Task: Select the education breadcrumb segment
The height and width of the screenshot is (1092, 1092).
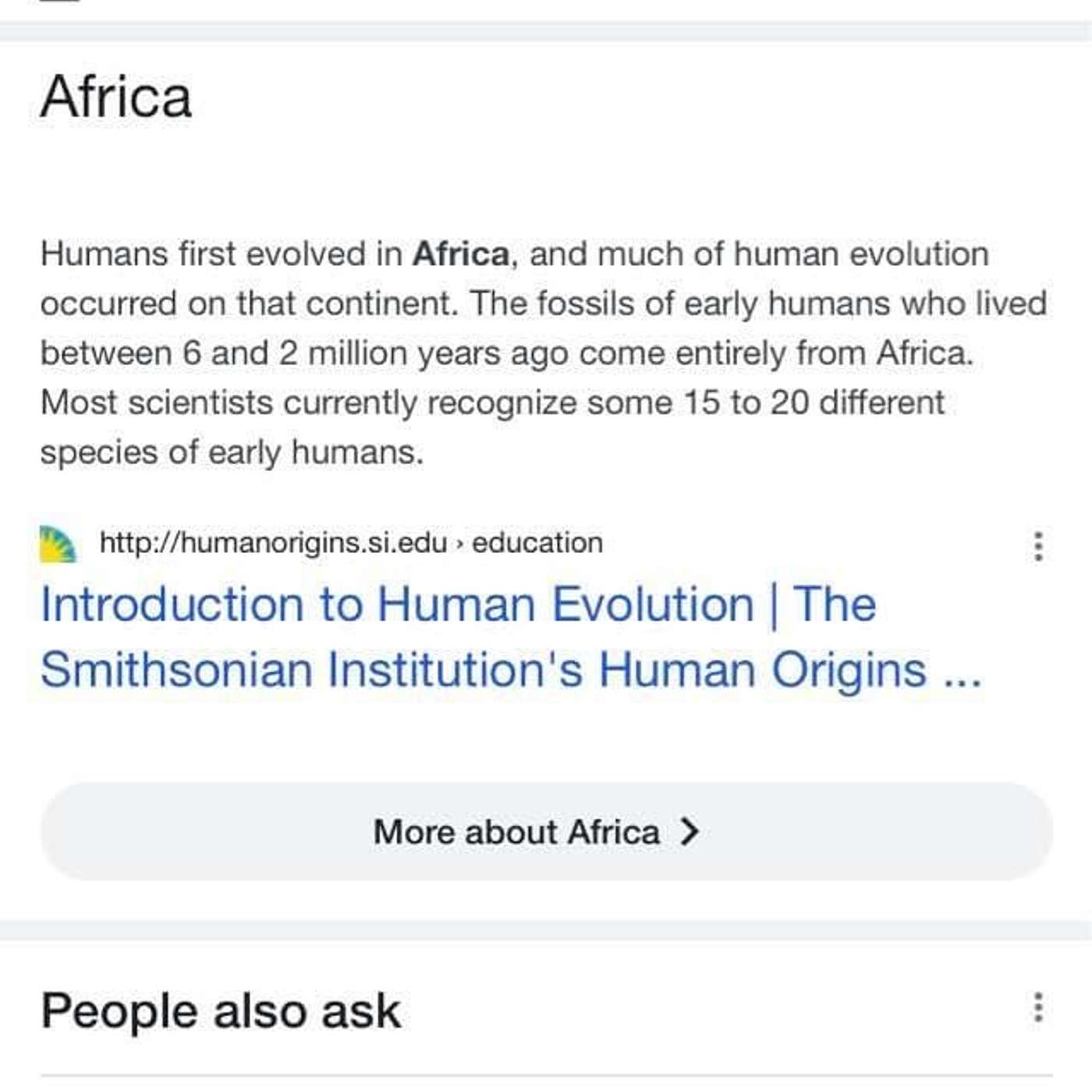Action: 537,542
